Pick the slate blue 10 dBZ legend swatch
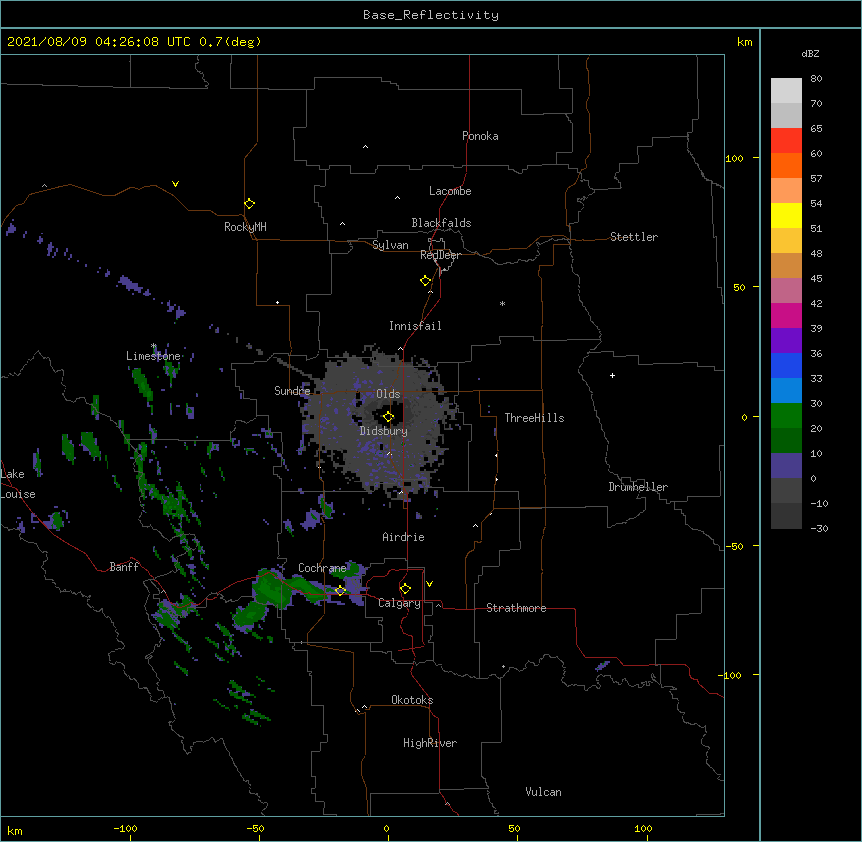 tap(786, 466)
